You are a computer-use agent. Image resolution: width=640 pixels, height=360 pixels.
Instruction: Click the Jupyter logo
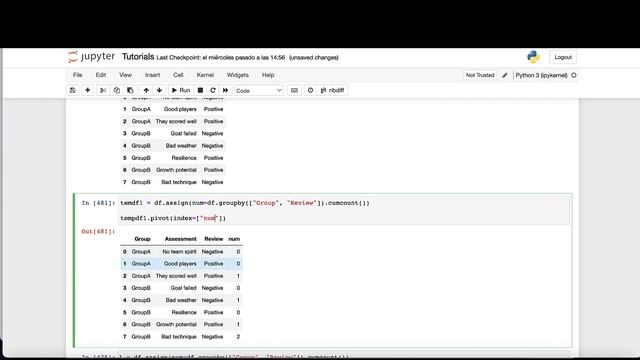tap(91, 57)
